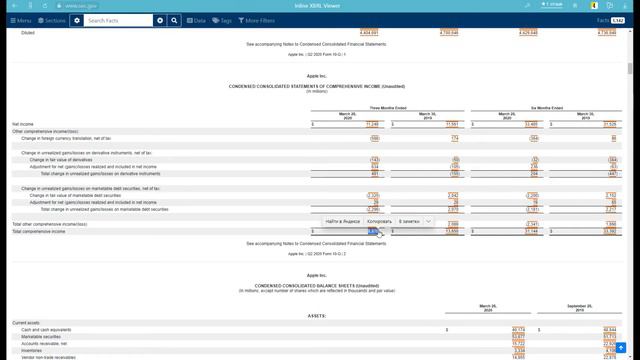Select Diluted shares fact in last column
The width and height of the screenshot is (640, 360).
click(607, 33)
